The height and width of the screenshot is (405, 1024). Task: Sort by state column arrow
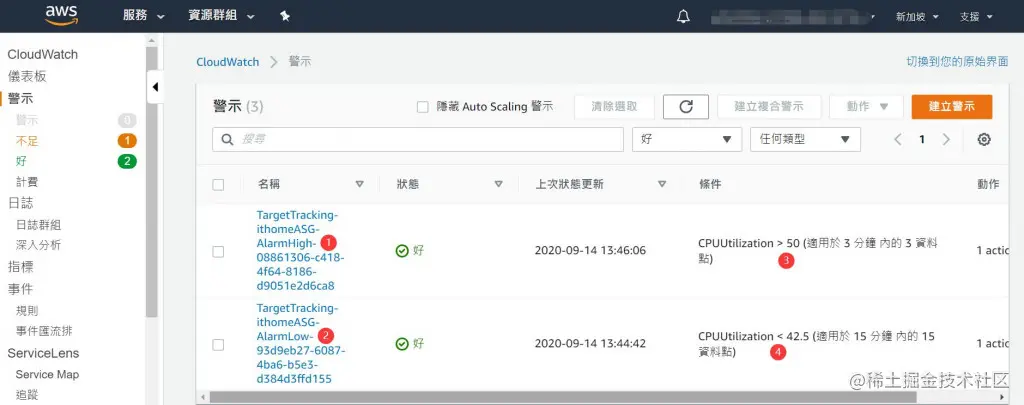[498, 184]
